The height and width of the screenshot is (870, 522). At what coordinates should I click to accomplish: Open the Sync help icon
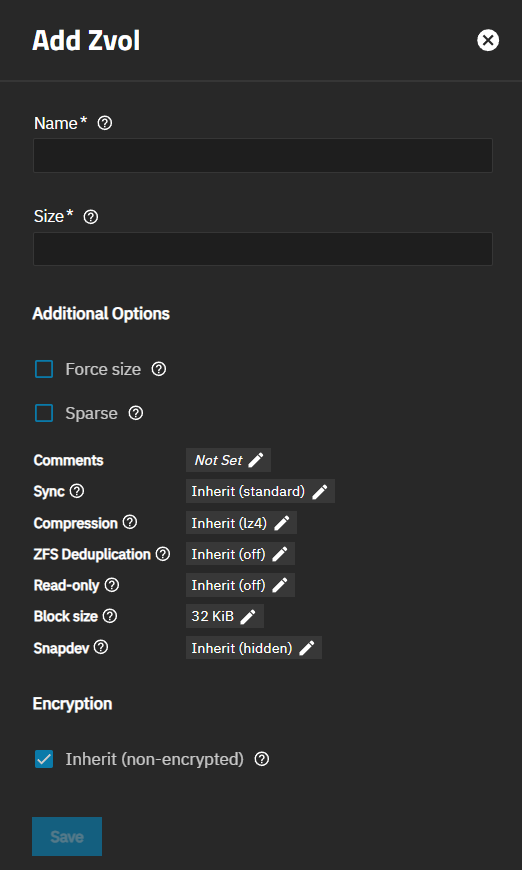click(x=77, y=491)
